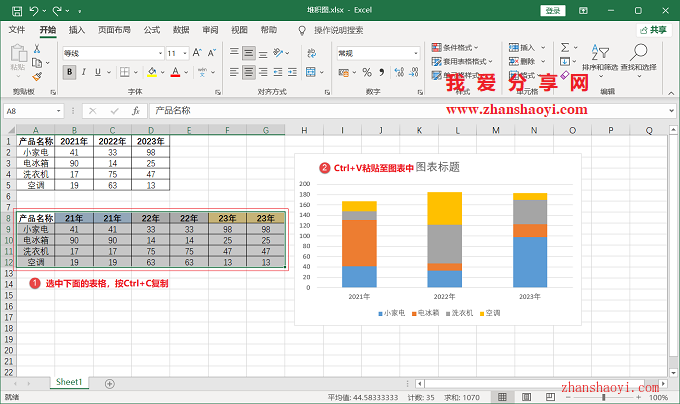
Task: Increase font size with larger A
Action: pyautogui.click(x=197, y=53)
